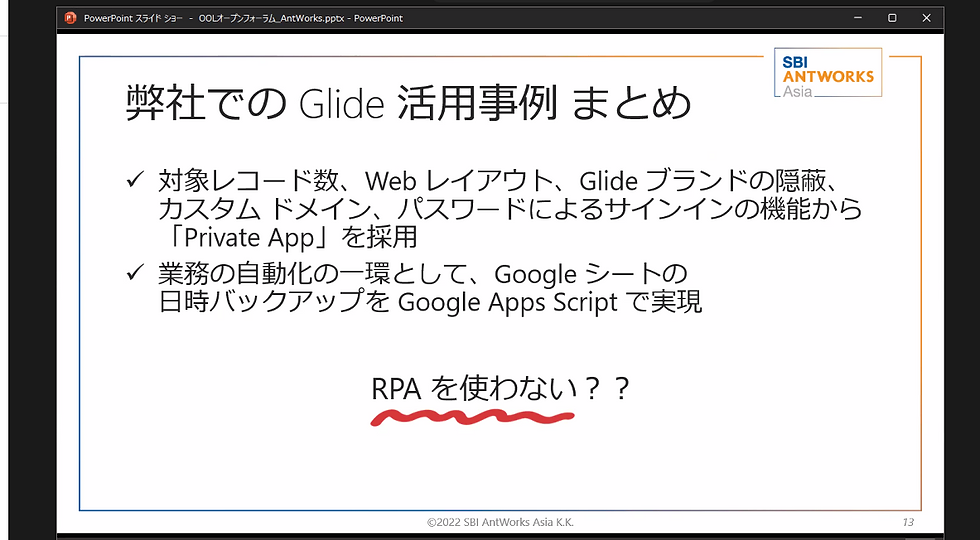Maximize the PowerPoint slide show window
Image resolution: width=980 pixels, height=540 pixels.
click(892, 18)
